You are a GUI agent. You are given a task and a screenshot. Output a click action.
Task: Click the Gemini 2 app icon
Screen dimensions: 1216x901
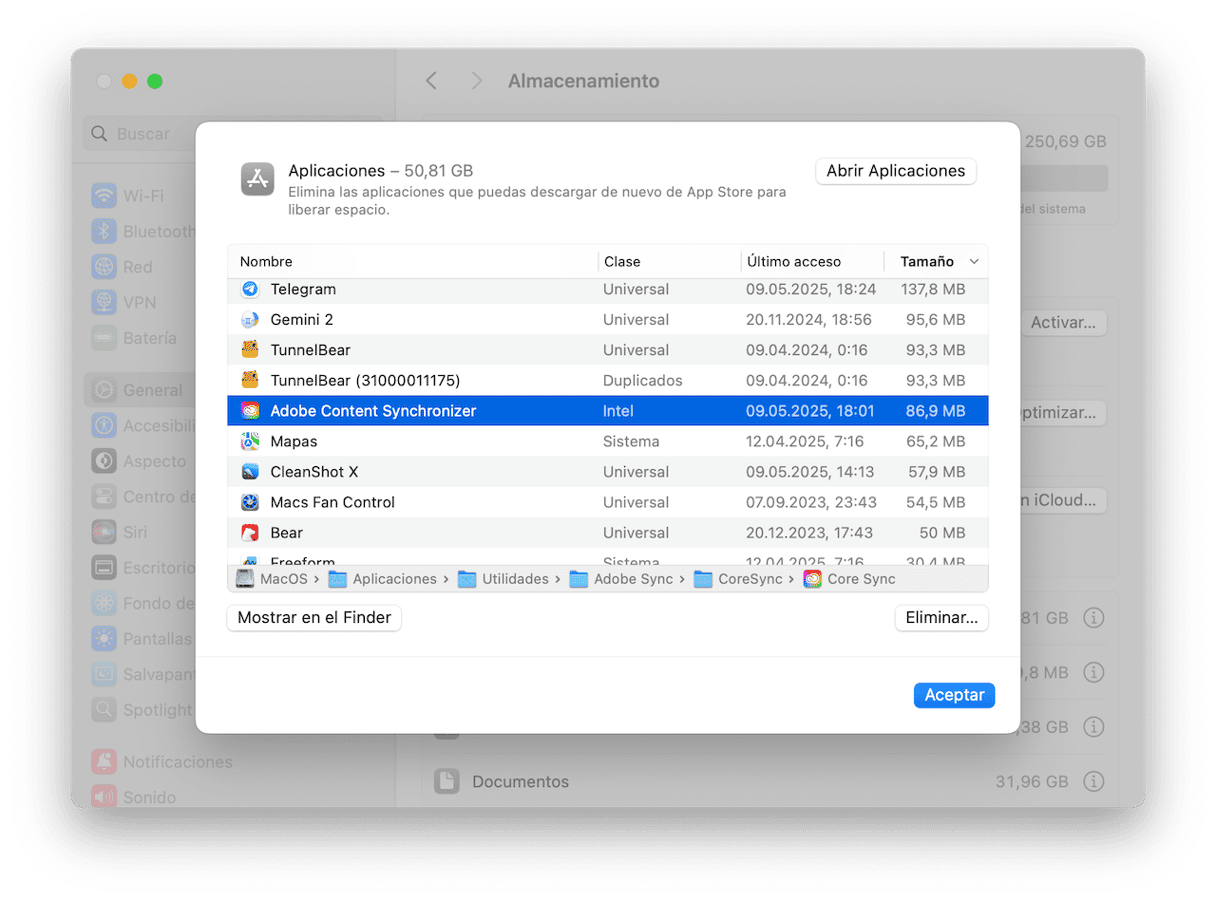pos(250,320)
